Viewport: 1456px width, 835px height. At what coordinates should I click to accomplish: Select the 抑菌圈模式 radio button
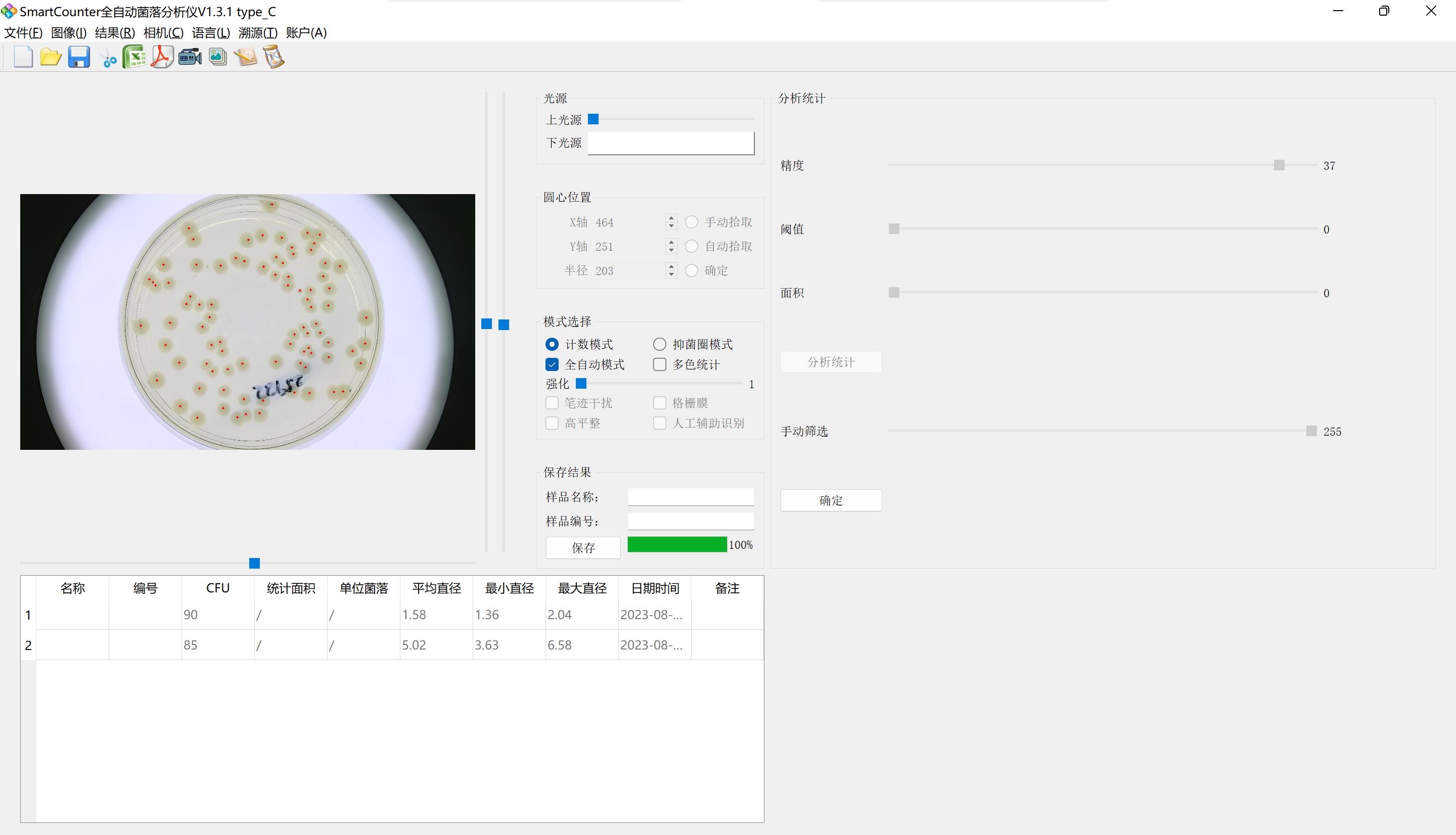(x=659, y=344)
